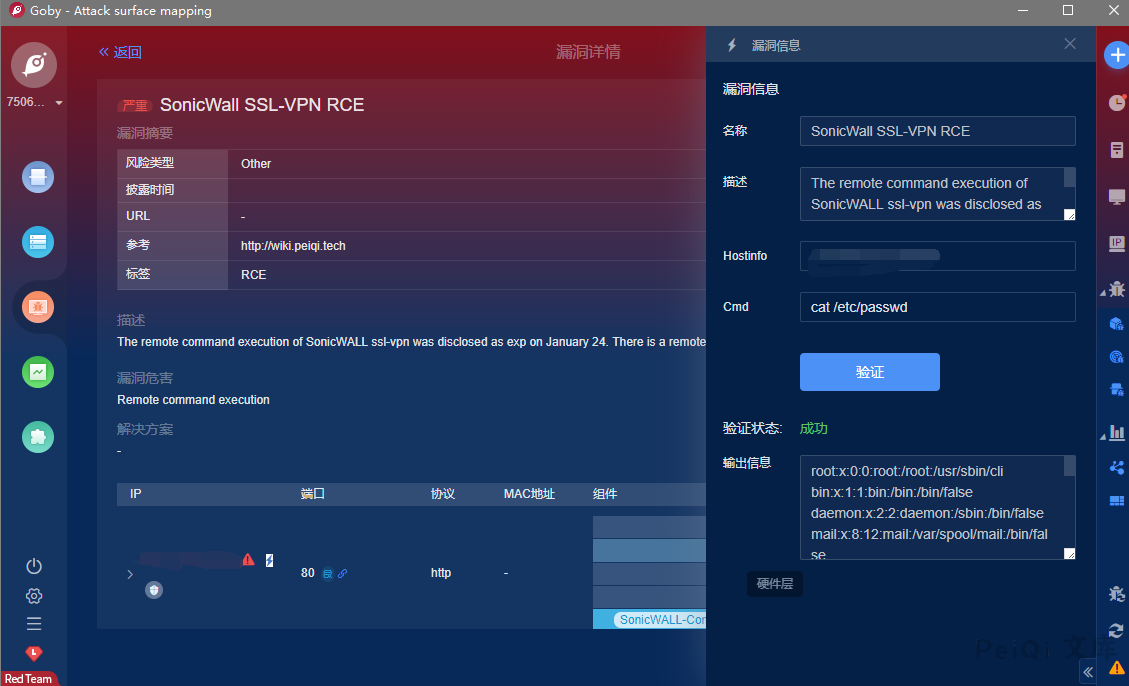
Task: Click the blue plus new scan button
Action: [1116, 56]
